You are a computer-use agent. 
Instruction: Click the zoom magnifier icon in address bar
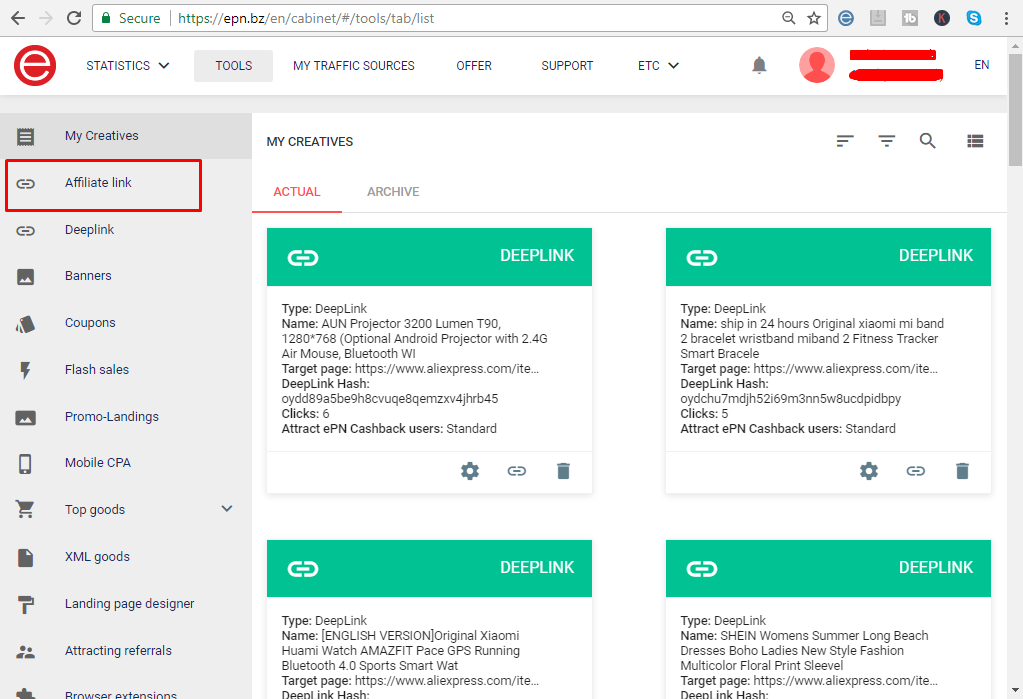(789, 18)
